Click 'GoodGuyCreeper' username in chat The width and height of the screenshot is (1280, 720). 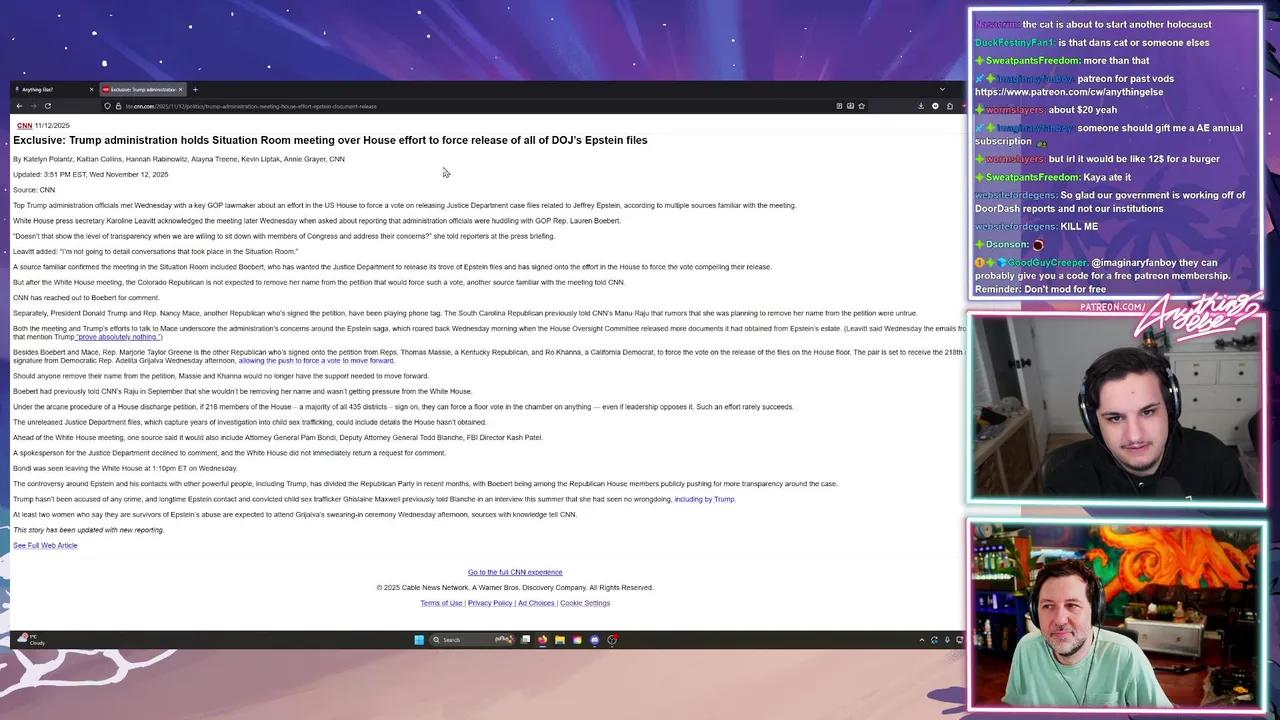coord(1047,262)
